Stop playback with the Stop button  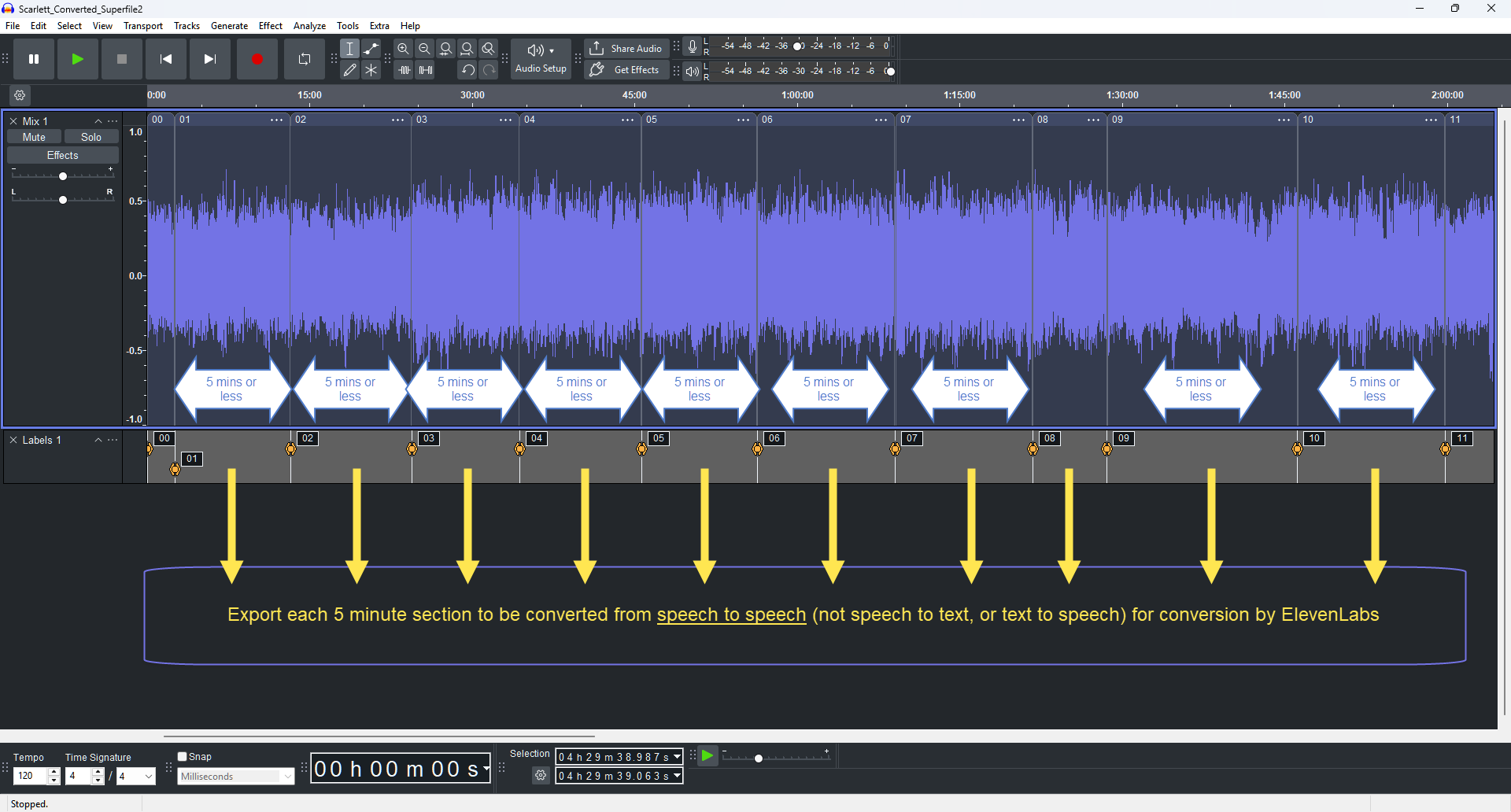(122, 59)
